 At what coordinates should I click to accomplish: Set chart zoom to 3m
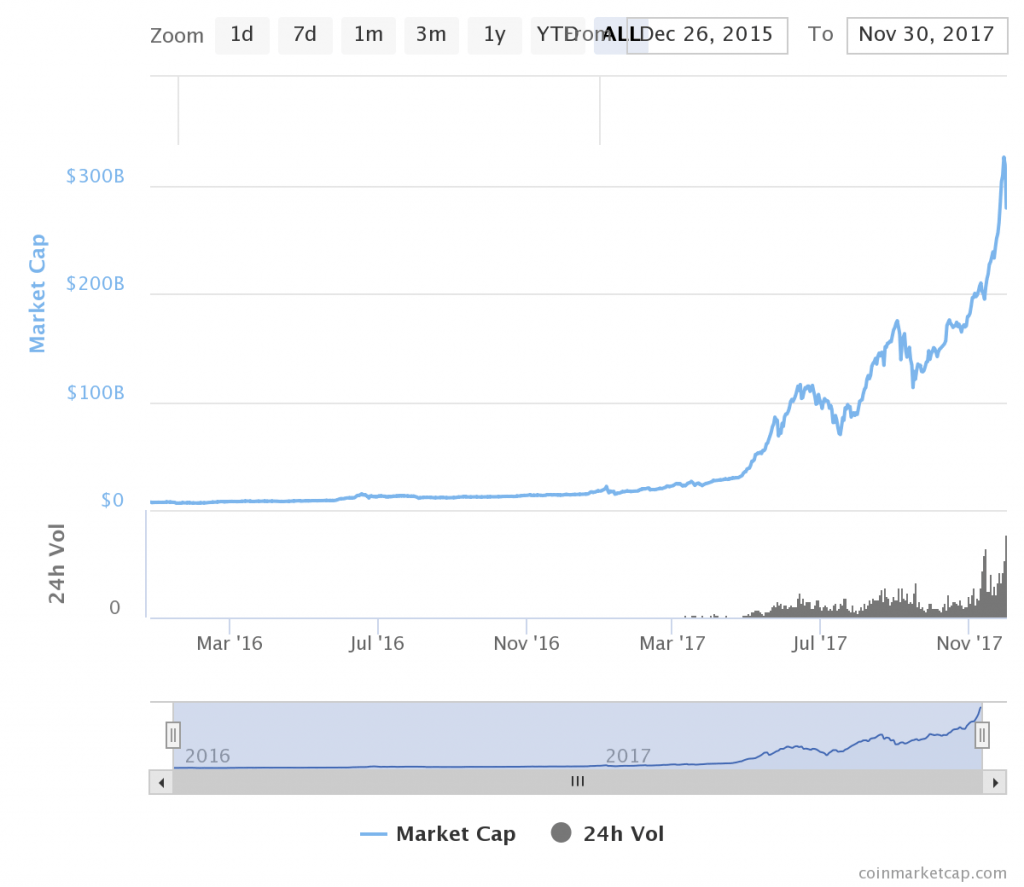point(431,35)
